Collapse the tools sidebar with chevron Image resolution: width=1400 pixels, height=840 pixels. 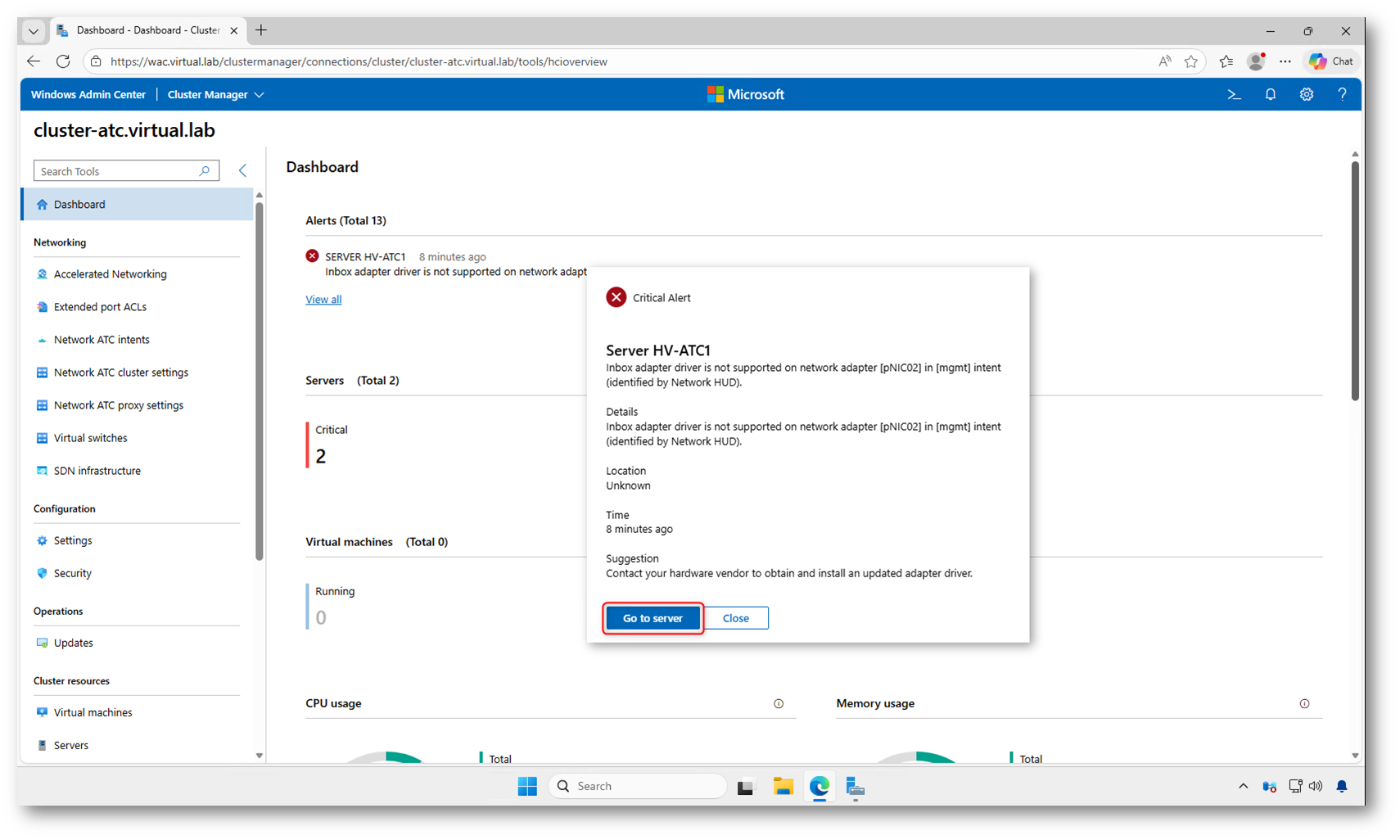tap(242, 170)
